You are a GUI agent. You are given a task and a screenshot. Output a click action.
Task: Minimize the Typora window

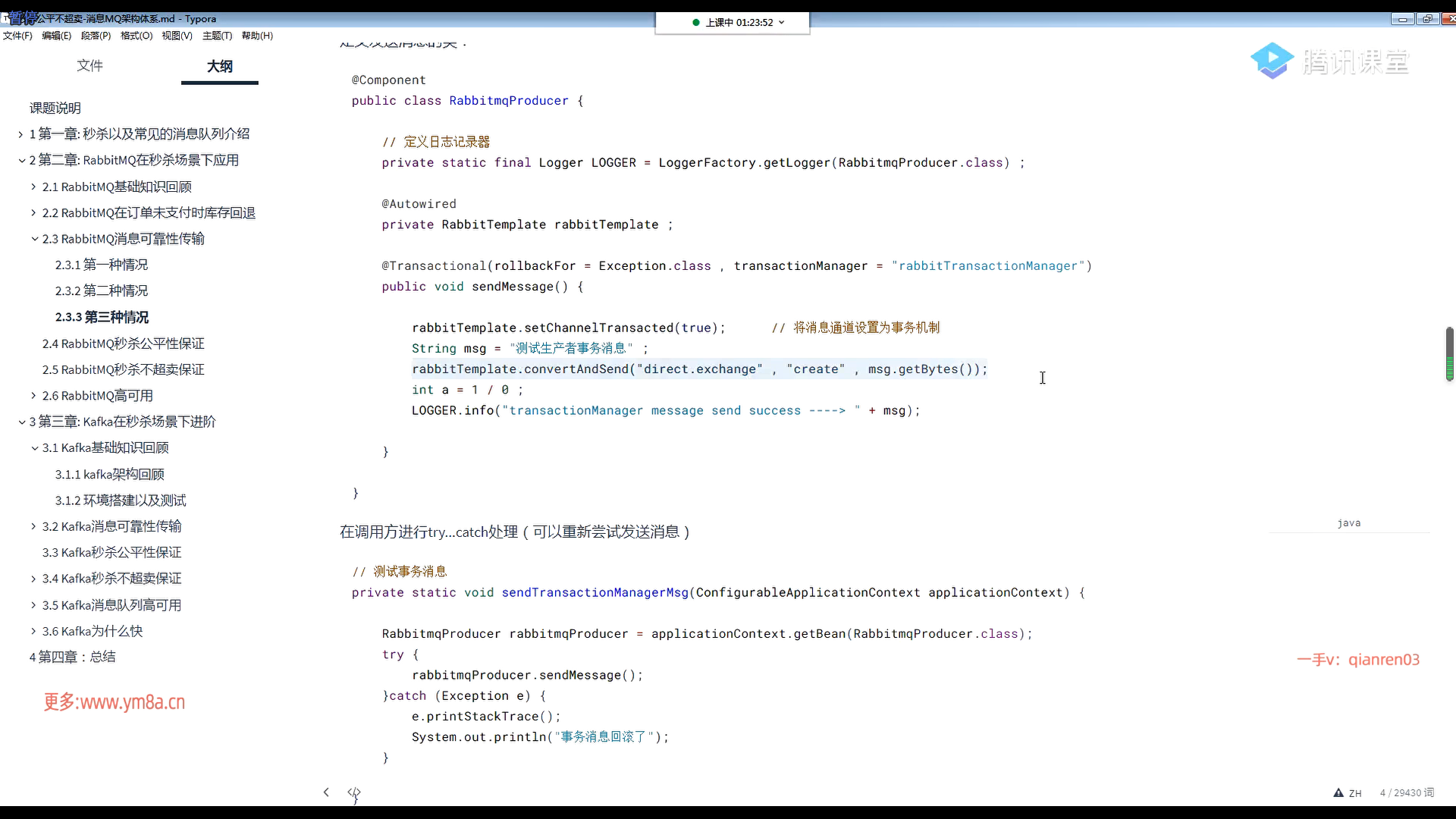[1402, 20]
